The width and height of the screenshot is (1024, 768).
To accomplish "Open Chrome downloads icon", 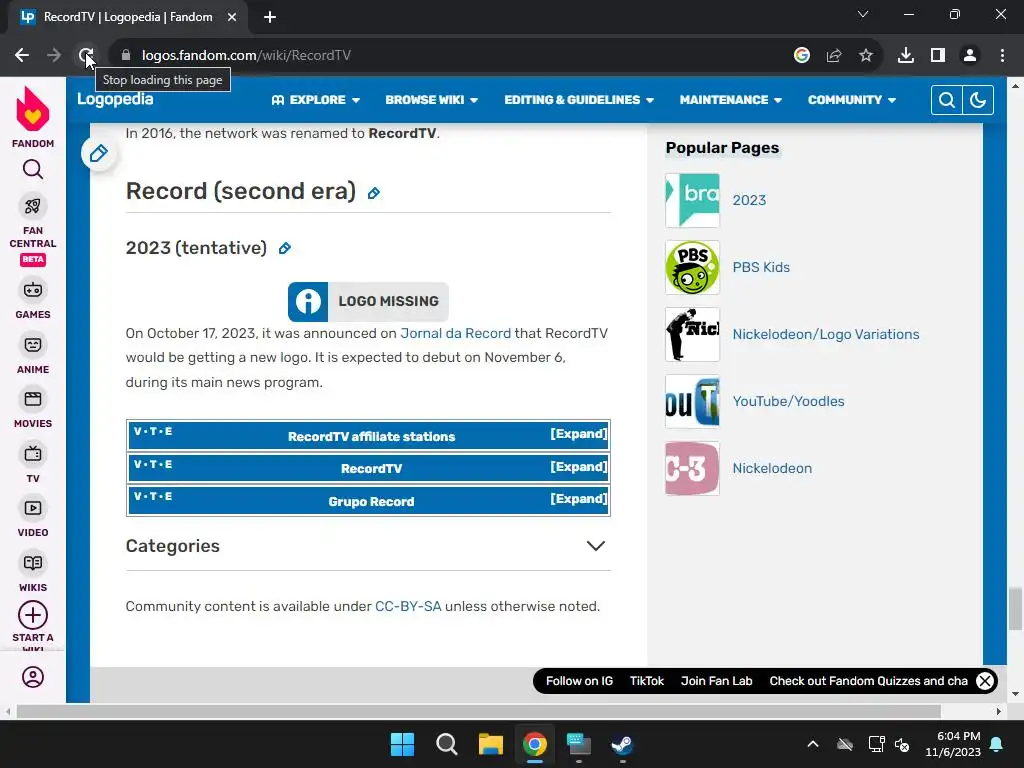I will click(x=906, y=56).
